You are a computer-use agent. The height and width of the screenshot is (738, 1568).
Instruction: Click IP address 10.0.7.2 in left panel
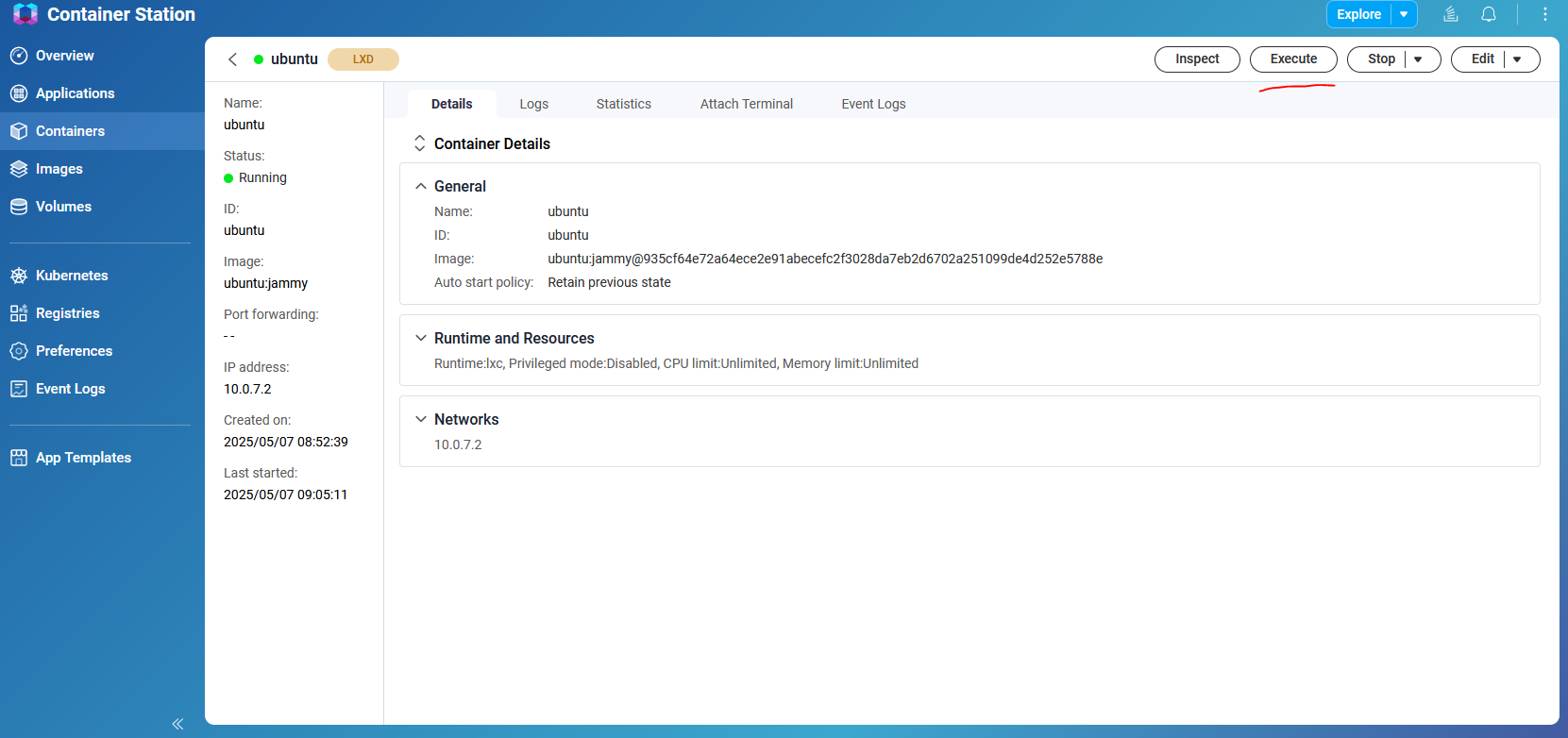pos(247,389)
